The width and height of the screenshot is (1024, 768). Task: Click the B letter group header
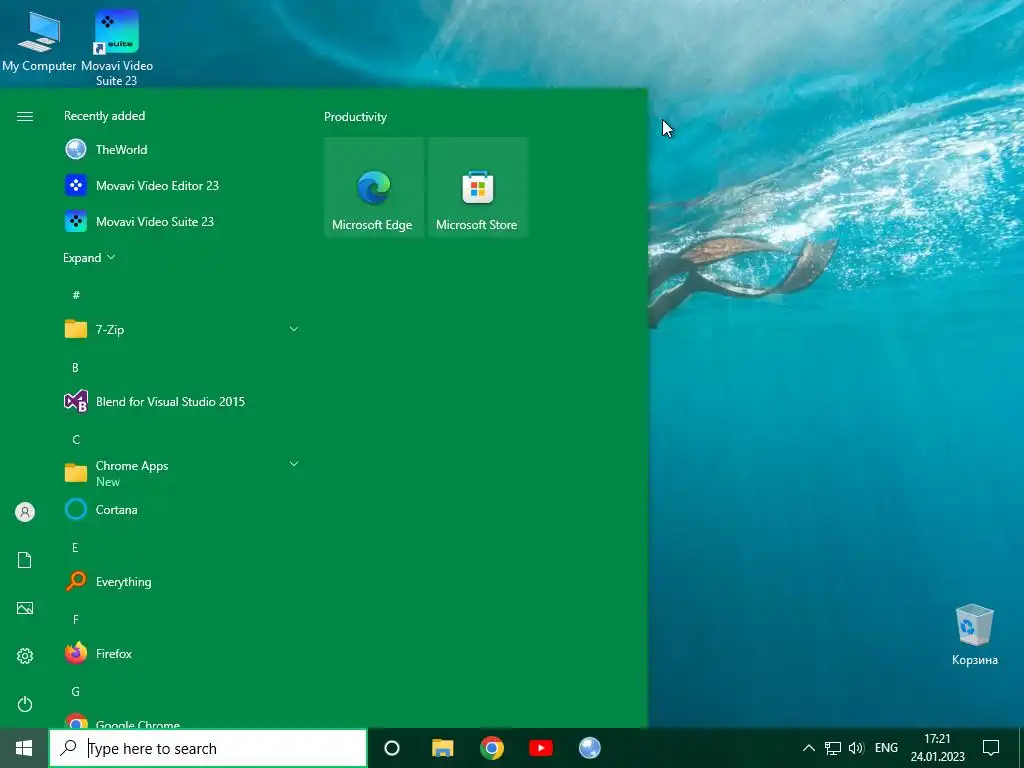click(x=75, y=368)
